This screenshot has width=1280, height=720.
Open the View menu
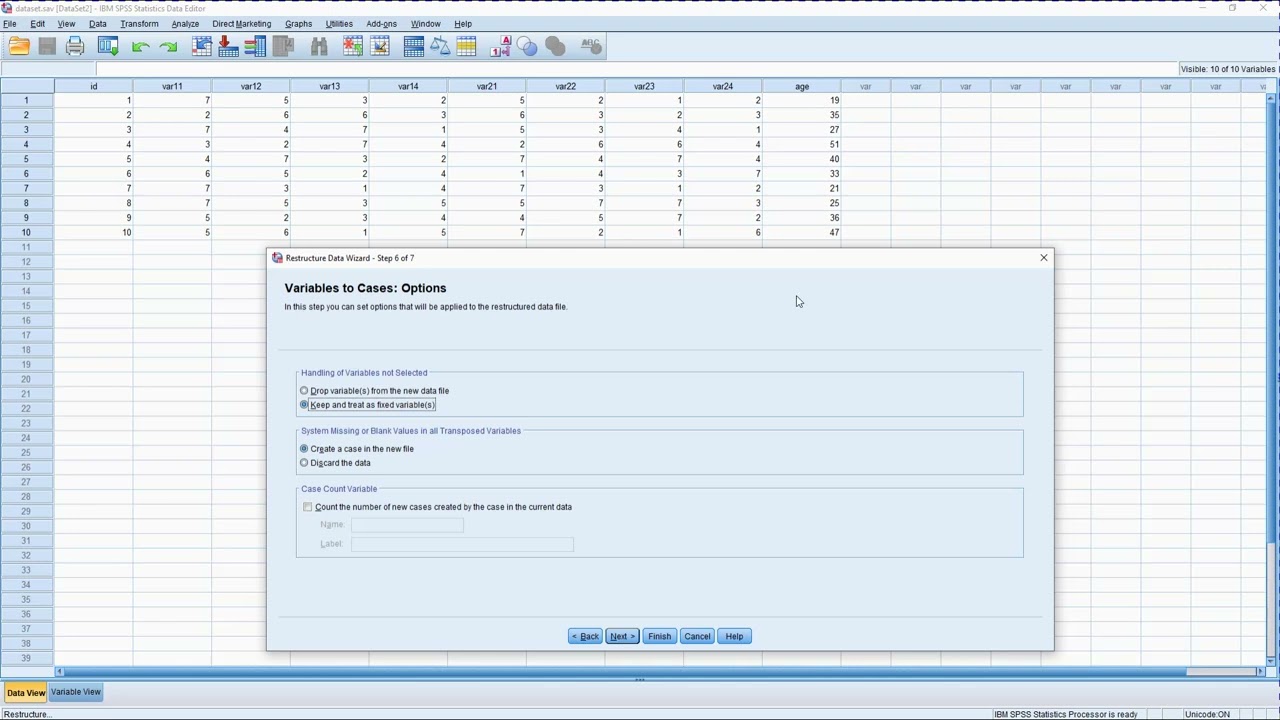pos(66,23)
